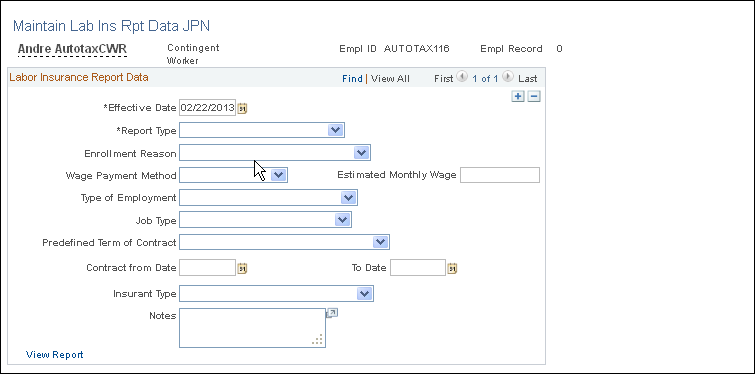Screen dimensions: 755x374
Task: Click the View All link
Action: pyautogui.click(x=390, y=78)
